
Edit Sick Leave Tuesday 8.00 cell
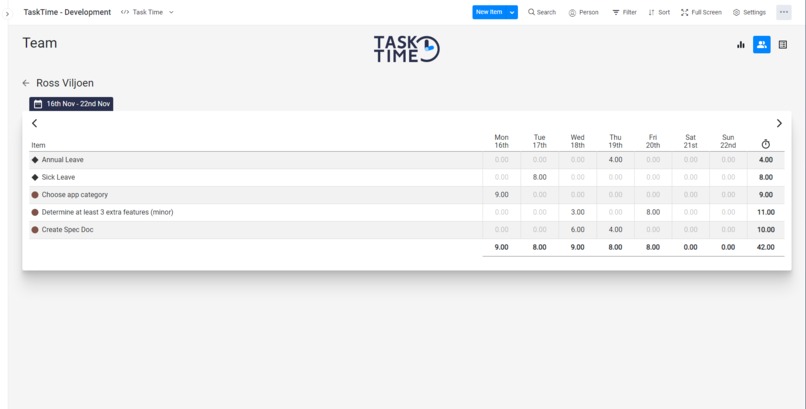click(539, 177)
